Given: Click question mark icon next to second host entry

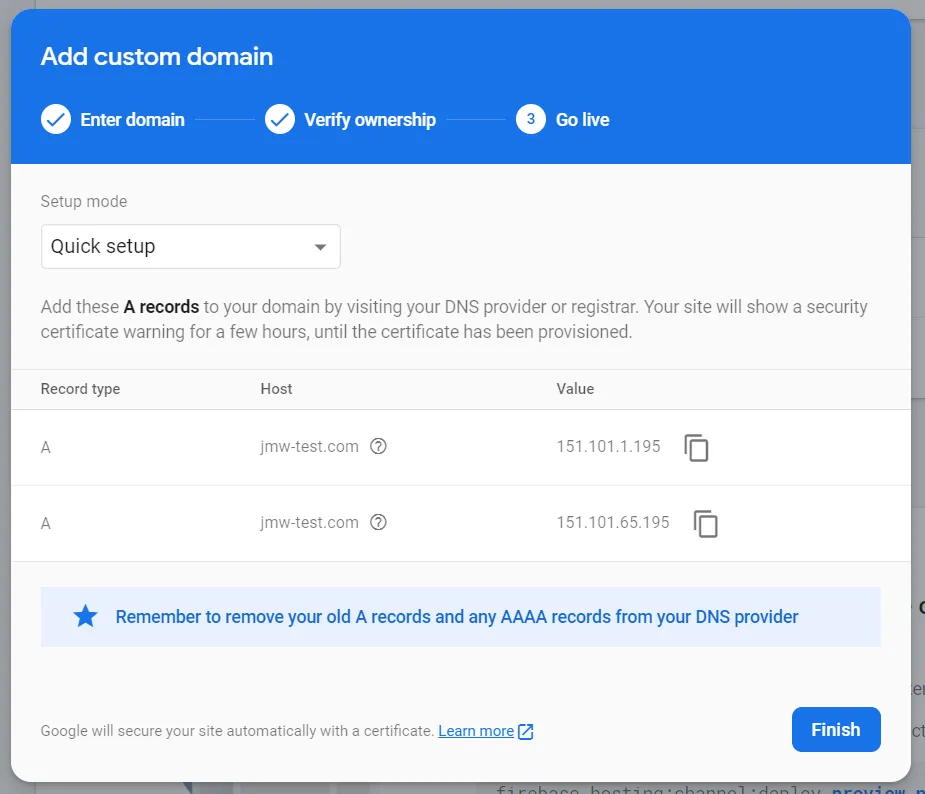Looking at the screenshot, I should pos(378,522).
